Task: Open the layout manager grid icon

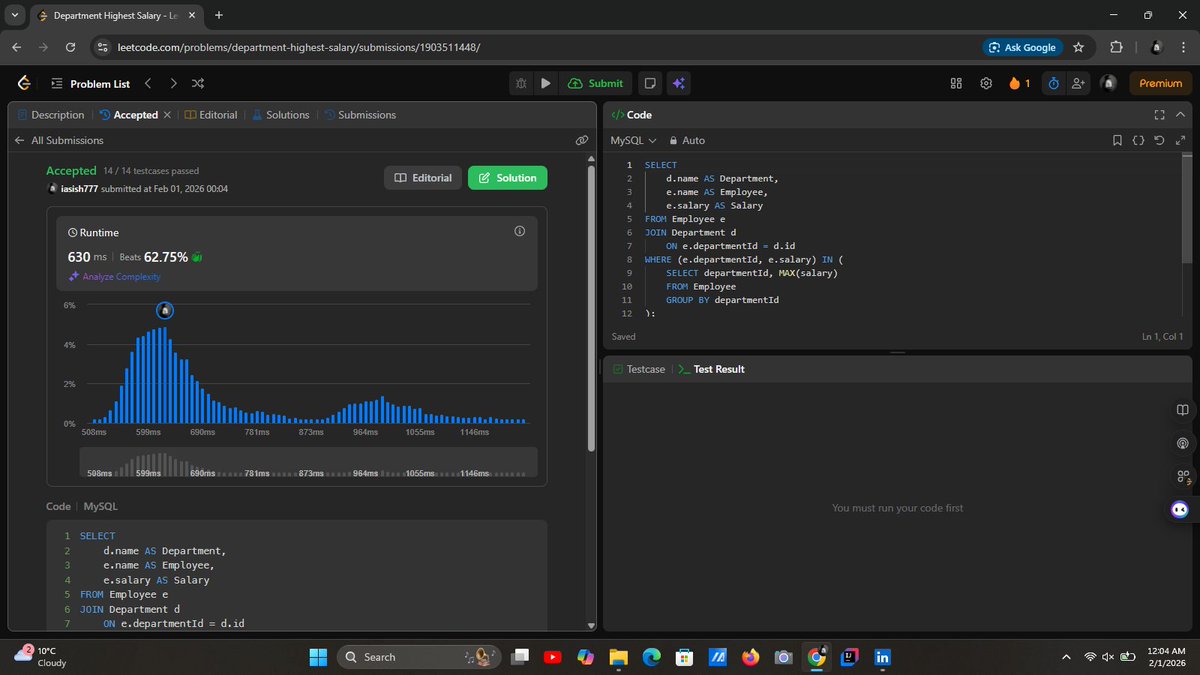Action: pyautogui.click(x=956, y=84)
